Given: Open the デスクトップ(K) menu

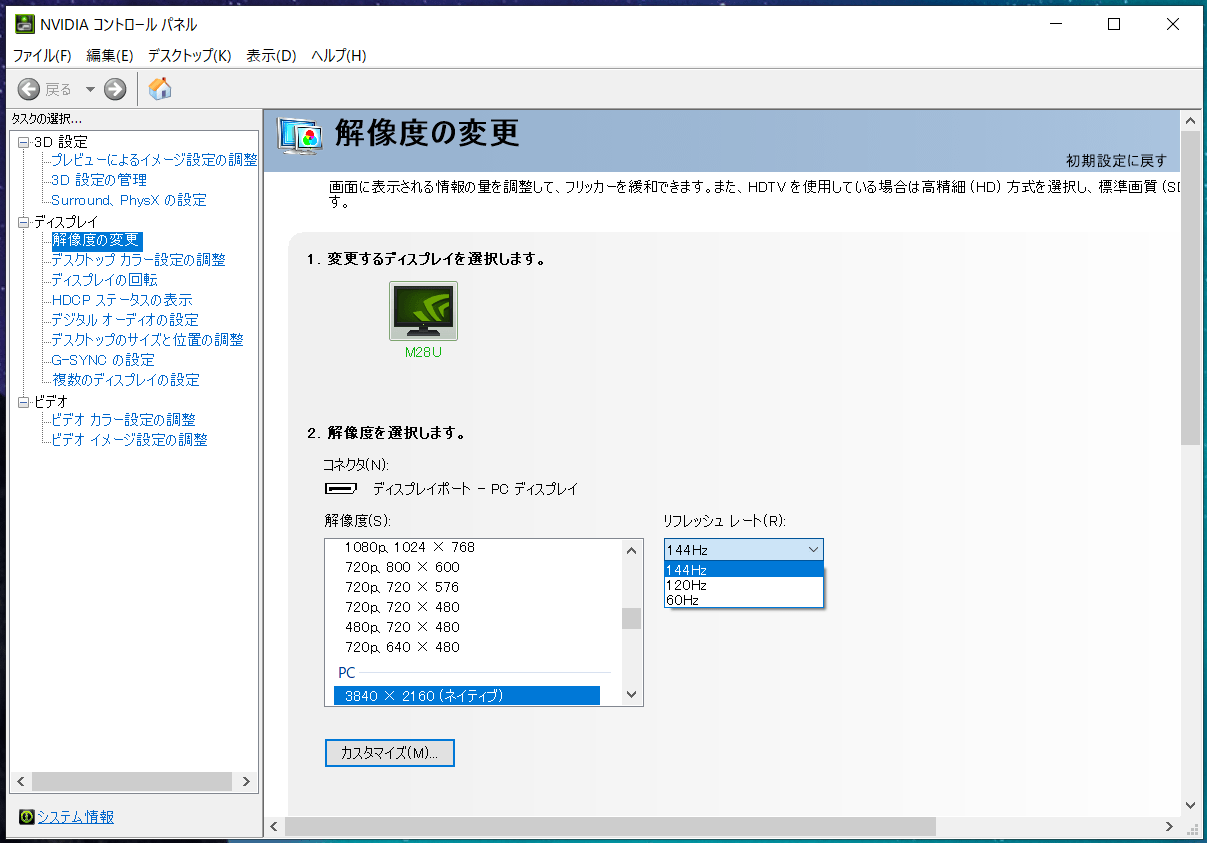Looking at the screenshot, I should point(190,56).
